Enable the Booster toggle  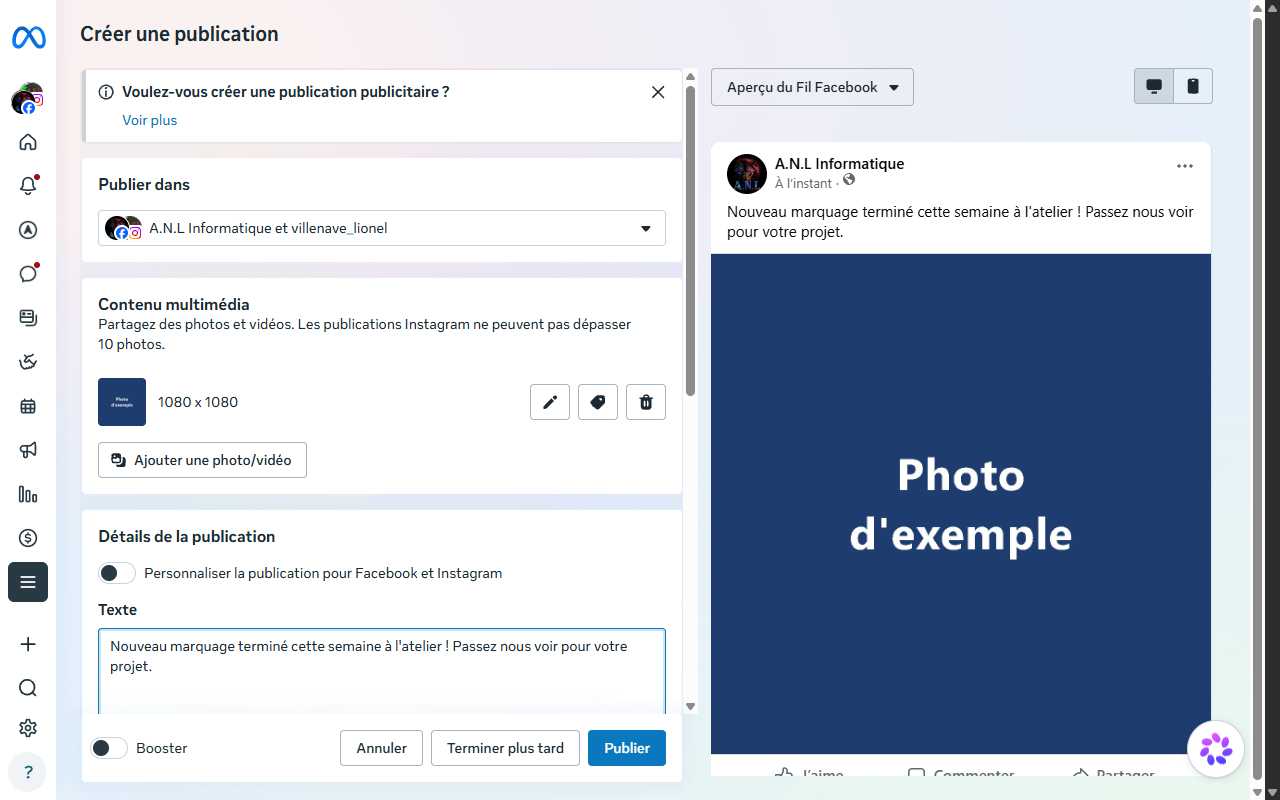[109, 748]
